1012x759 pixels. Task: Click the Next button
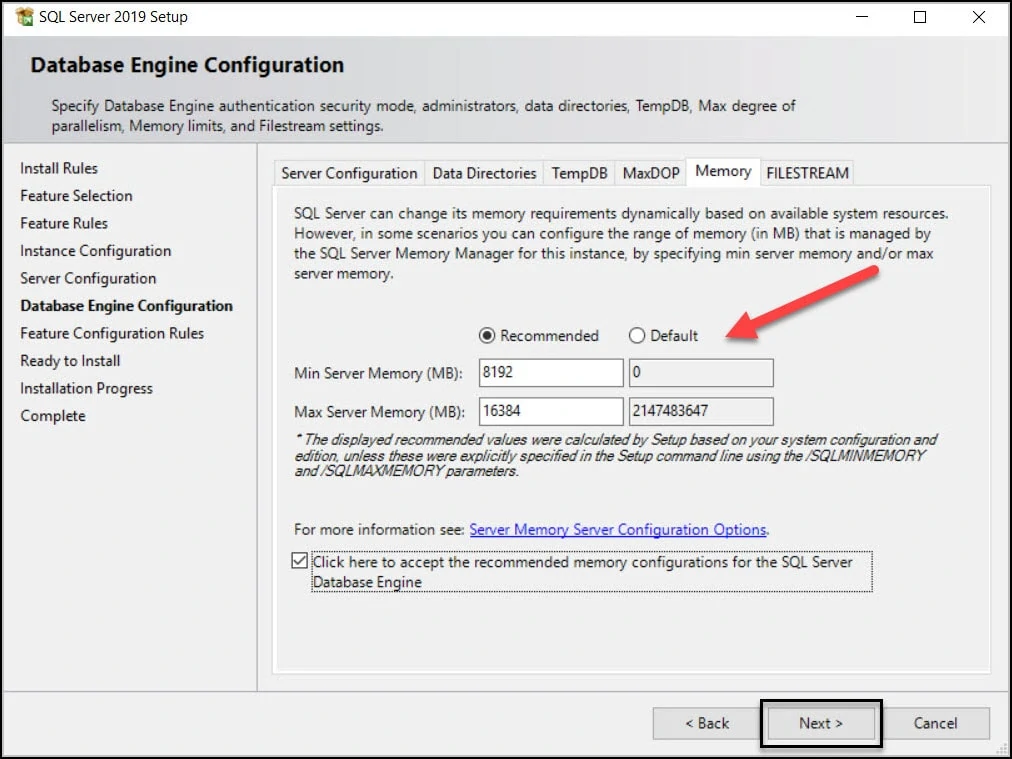click(x=820, y=724)
